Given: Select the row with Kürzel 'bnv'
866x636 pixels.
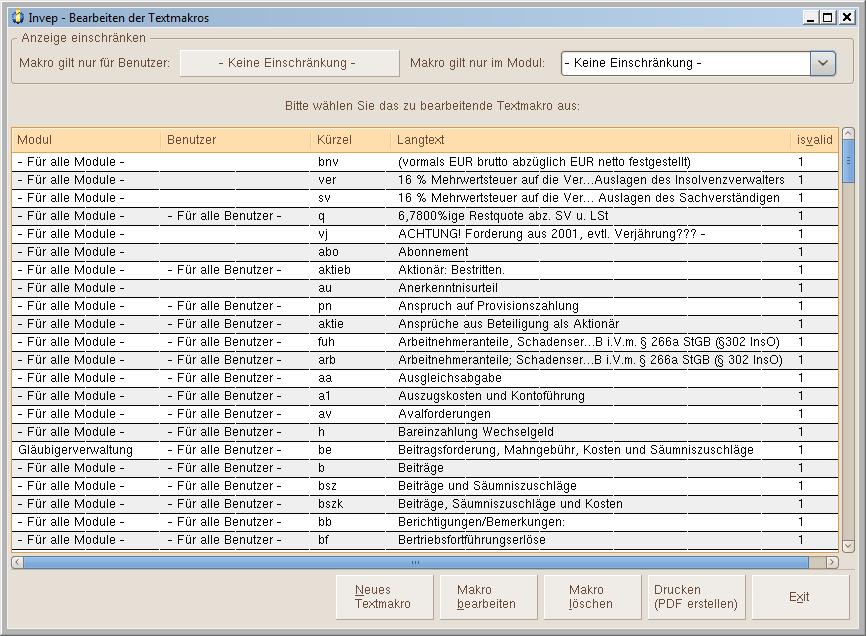Looking at the screenshot, I should [x=425, y=162].
